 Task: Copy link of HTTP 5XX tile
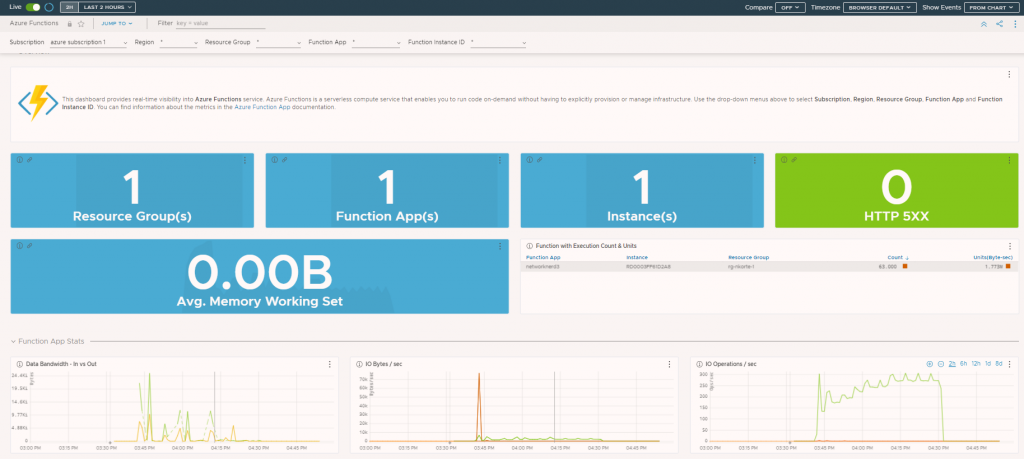point(793,160)
